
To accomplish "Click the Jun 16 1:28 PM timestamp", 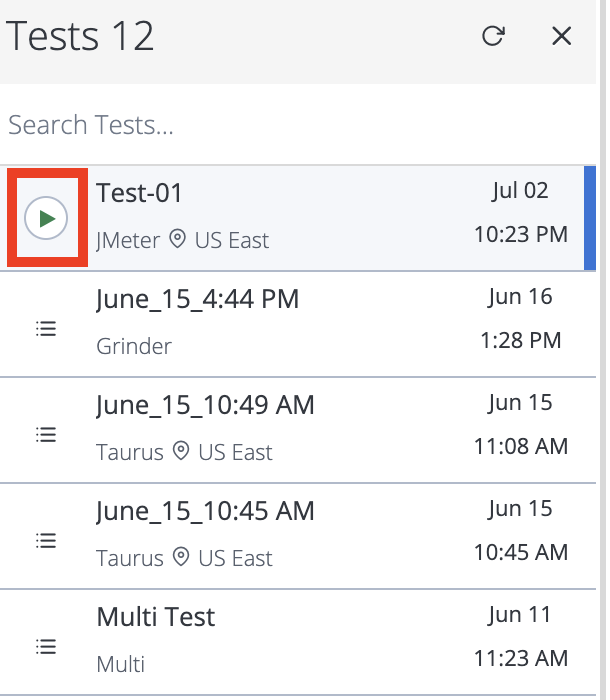I will (x=521, y=318).
